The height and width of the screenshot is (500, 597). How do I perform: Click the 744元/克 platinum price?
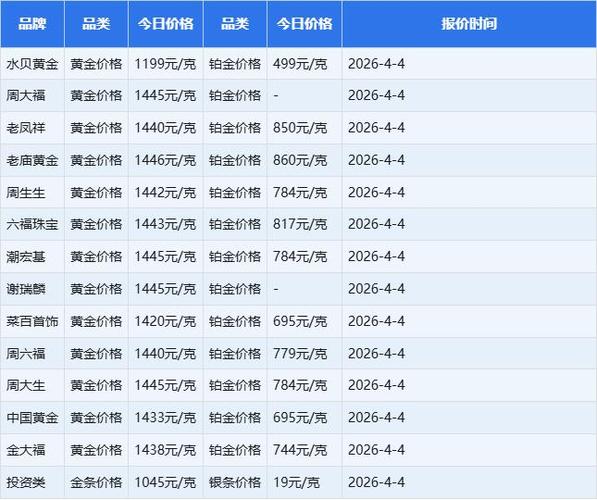click(300, 450)
